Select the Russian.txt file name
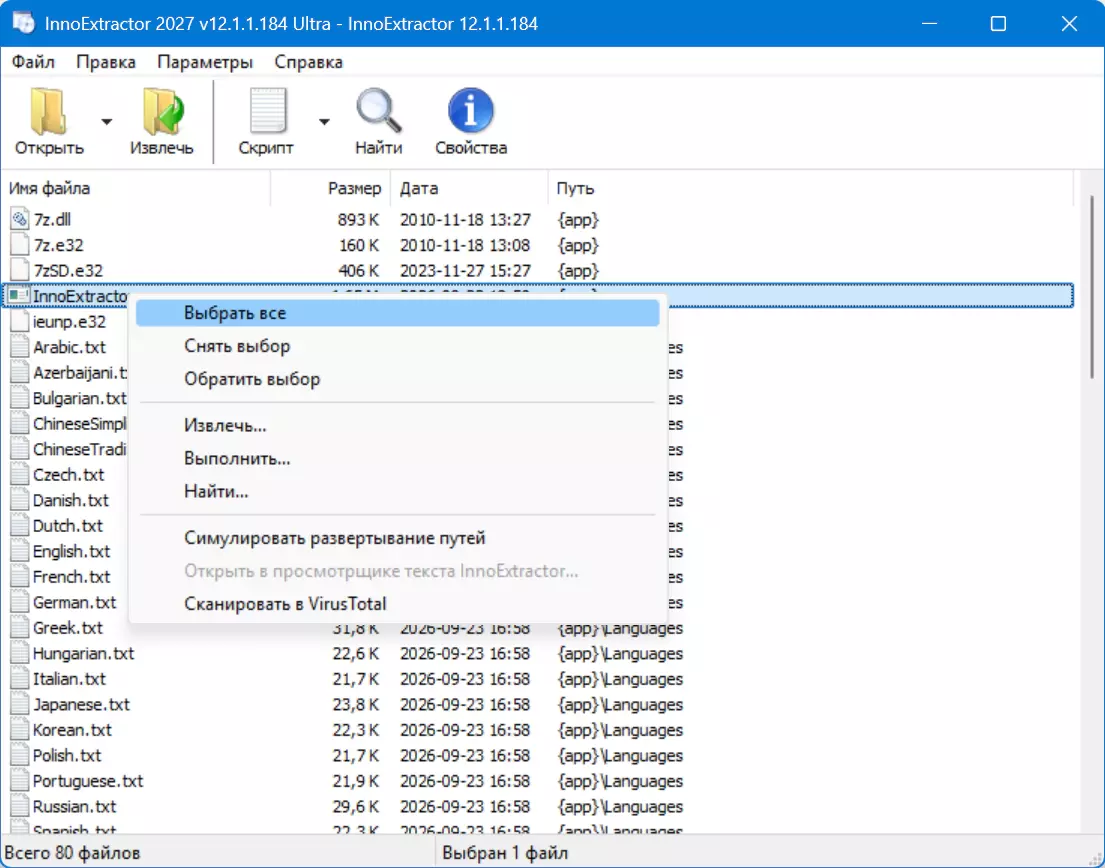This screenshot has height=868, width=1105. click(x=74, y=807)
